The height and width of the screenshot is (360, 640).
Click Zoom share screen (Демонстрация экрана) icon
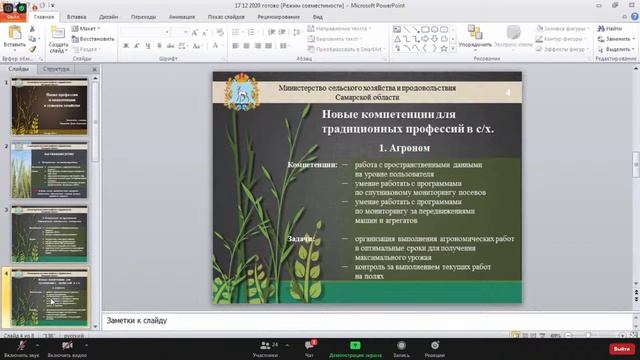(355, 346)
